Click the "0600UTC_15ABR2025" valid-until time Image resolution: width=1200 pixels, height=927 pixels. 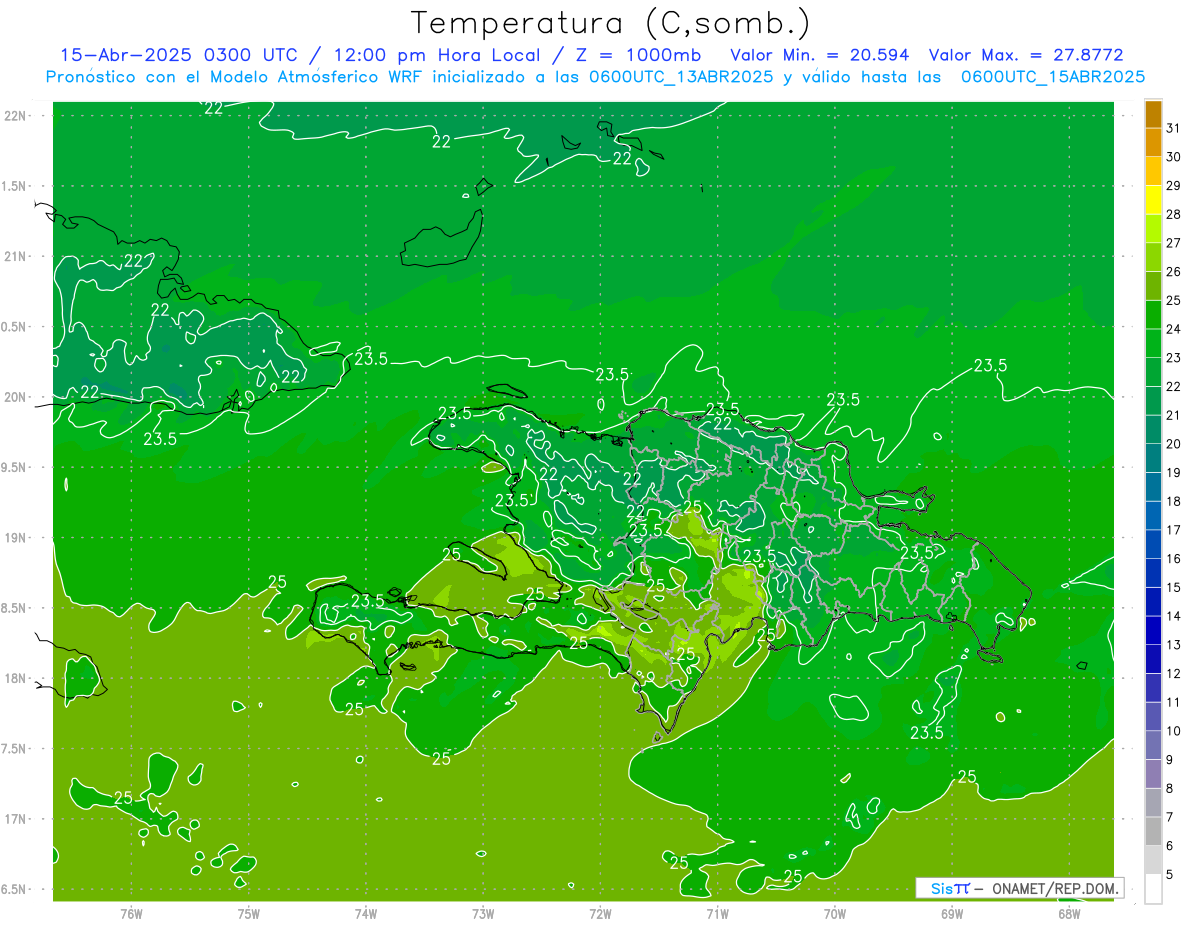tap(1052, 77)
